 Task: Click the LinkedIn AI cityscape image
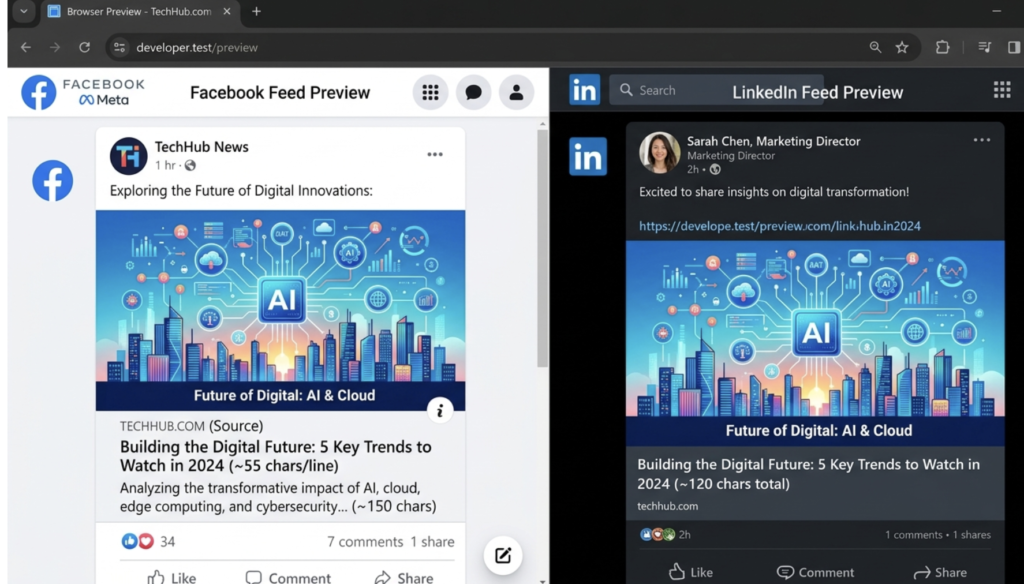click(815, 343)
